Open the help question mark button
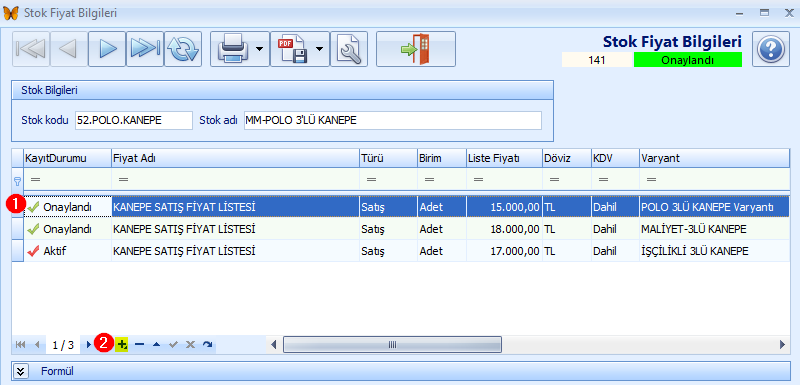 771,49
